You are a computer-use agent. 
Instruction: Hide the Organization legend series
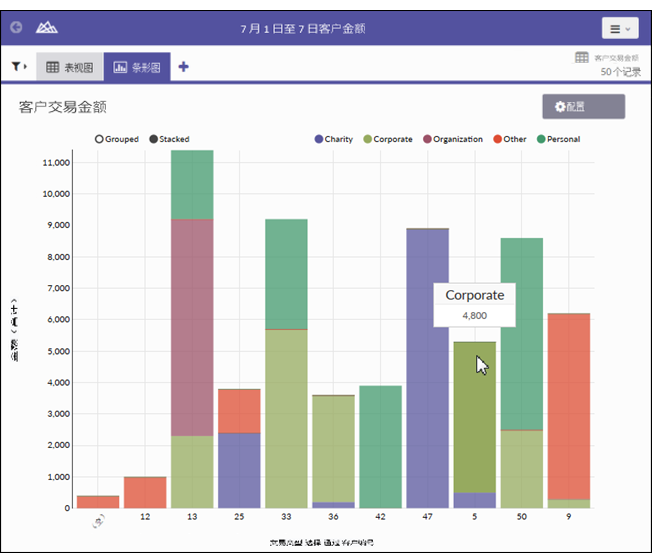[427, 139]
